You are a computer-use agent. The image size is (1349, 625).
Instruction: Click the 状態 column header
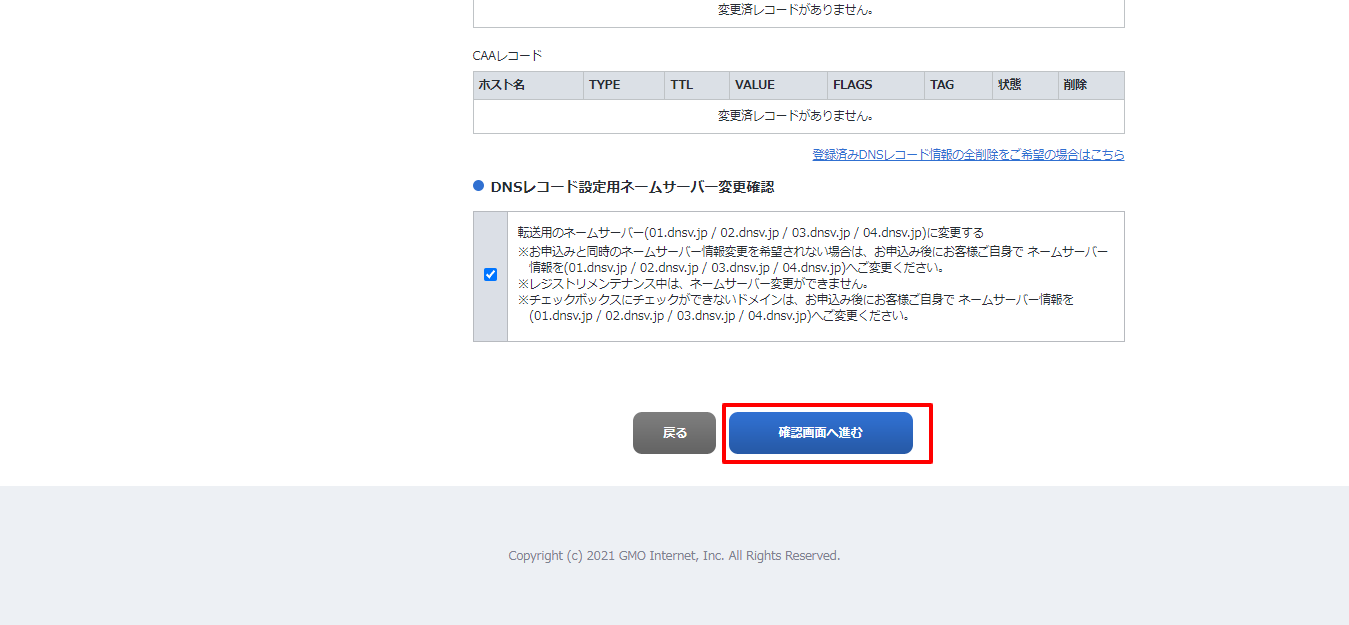pyautogui.click(x=1009, y=85)
